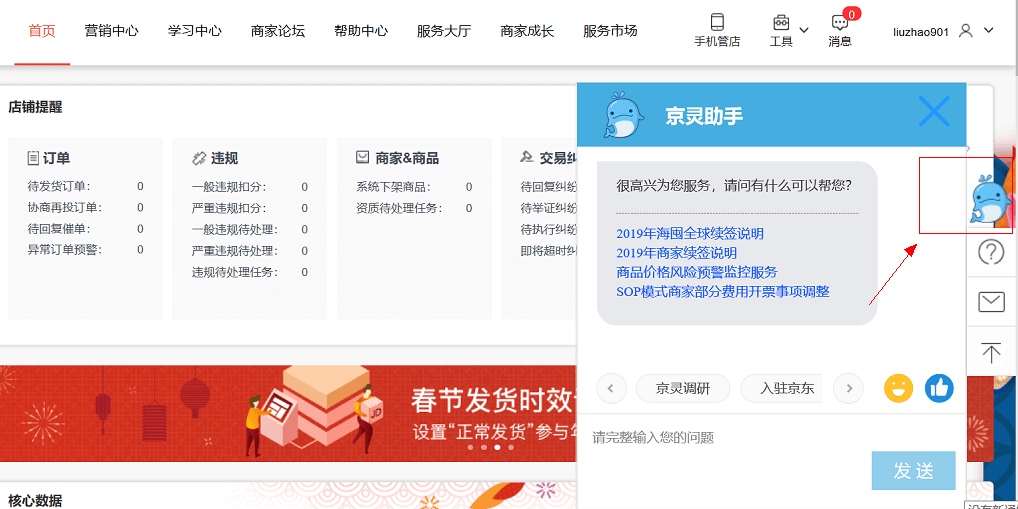Open 严重违规扣分 row
The image size is (1018, 509).
click(249, 208)
